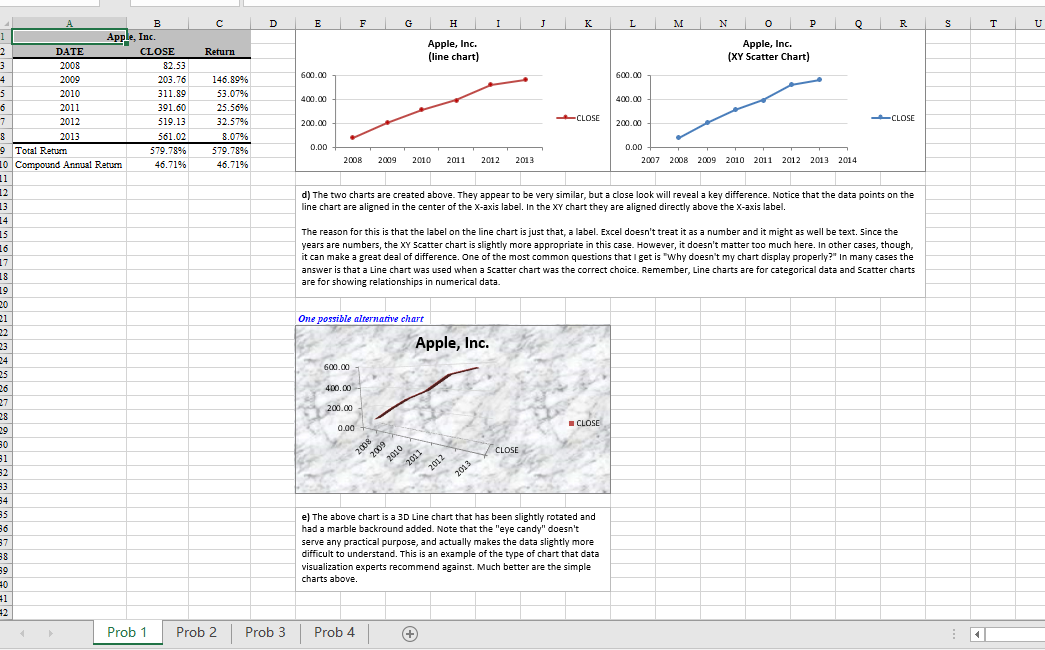1045x650 pixels.
Task: Select column T header
Action: pyautogui.click(x=993, y=23)
